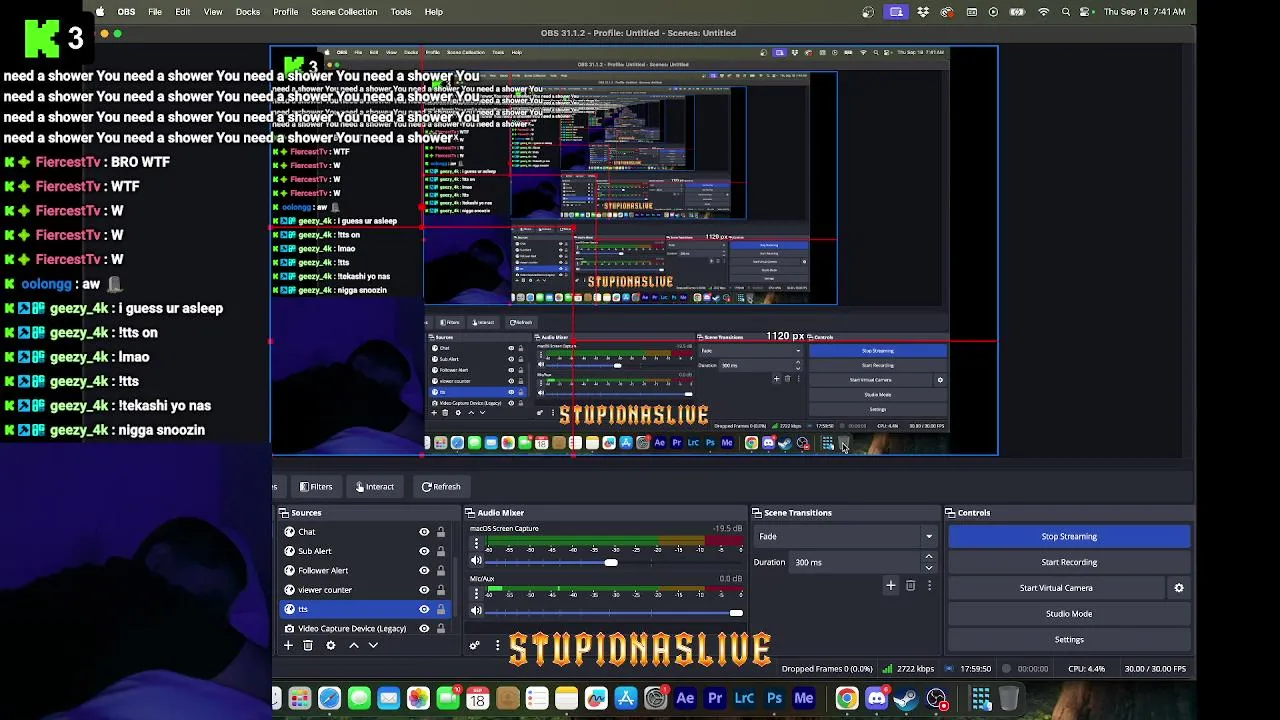
Task: Hide the Sub Alert source
Action: [x=424, y=551]
